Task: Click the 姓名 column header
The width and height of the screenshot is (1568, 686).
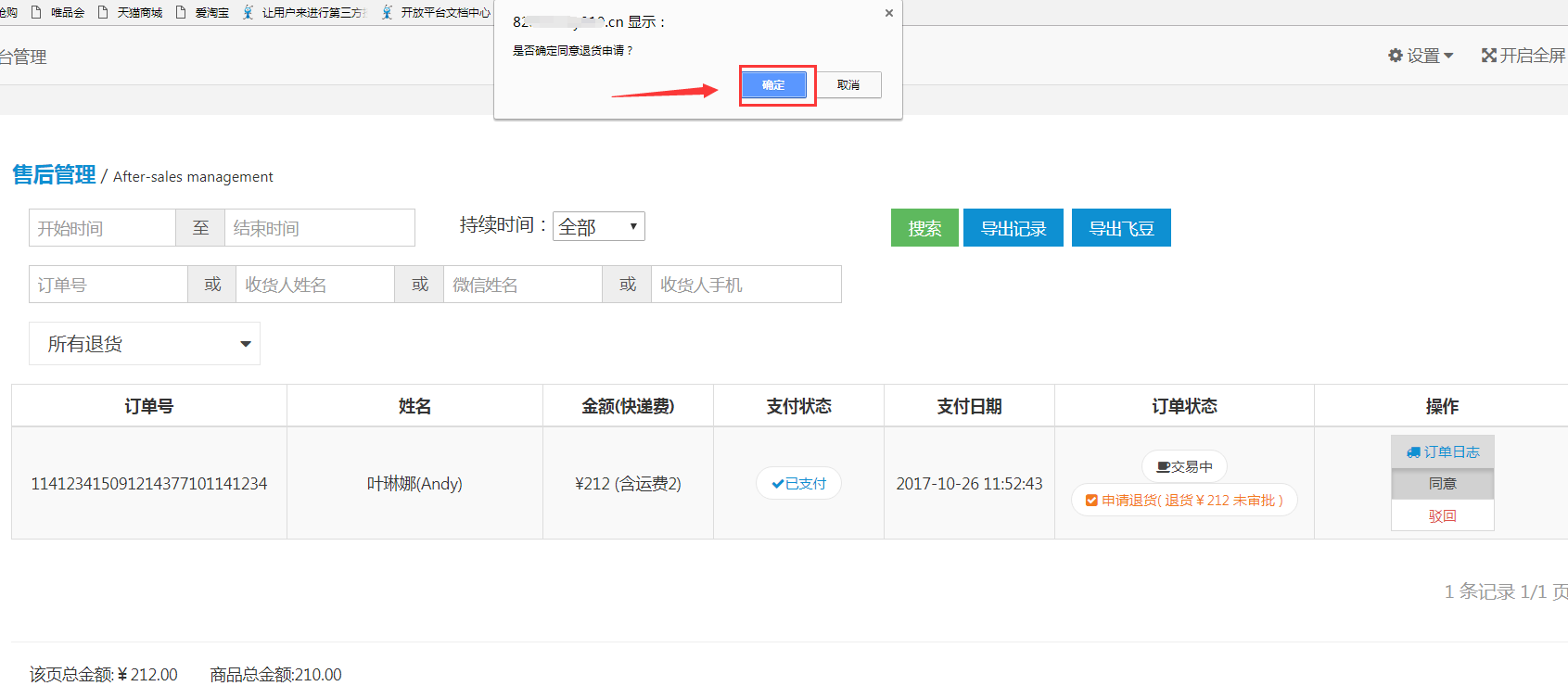Action: click(x=414, y=406)
